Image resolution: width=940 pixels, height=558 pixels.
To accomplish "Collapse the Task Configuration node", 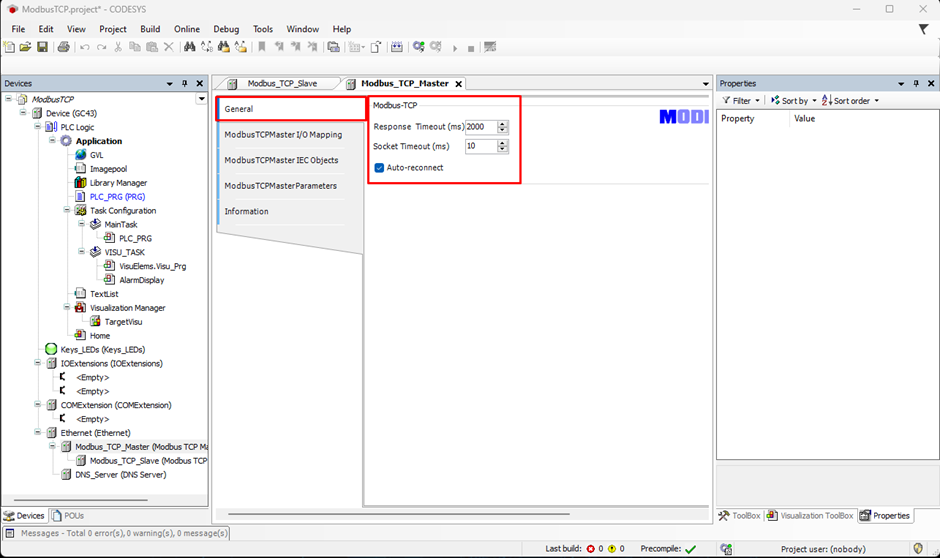I will click(67, 210).
